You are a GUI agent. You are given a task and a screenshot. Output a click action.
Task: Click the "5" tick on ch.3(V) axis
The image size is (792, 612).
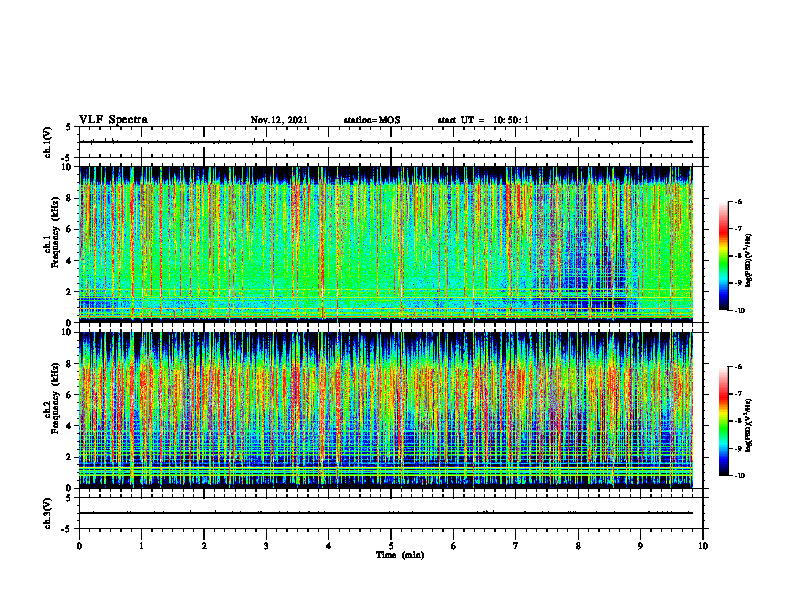69,498
